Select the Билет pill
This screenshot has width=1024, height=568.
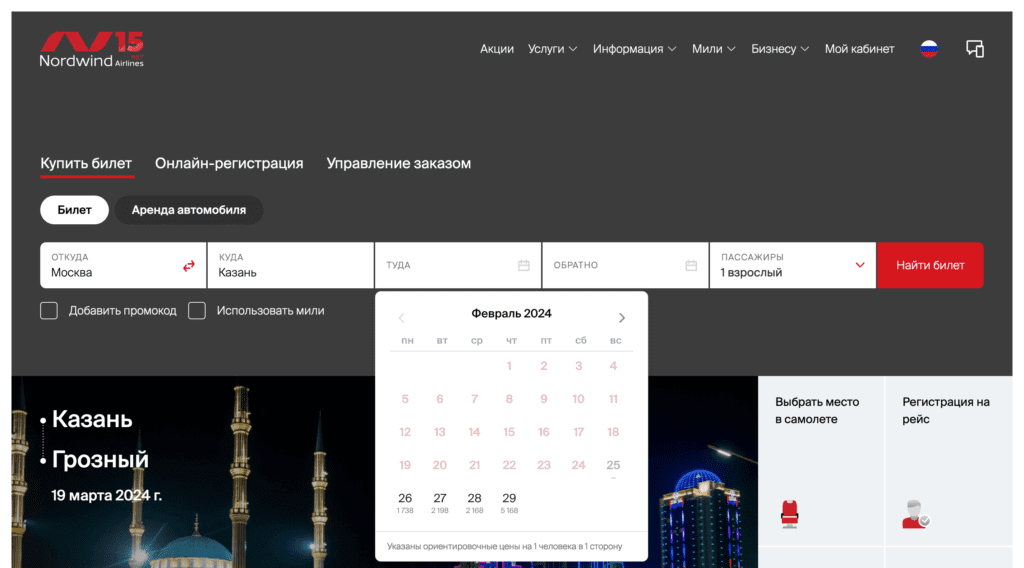pos(74,210)
